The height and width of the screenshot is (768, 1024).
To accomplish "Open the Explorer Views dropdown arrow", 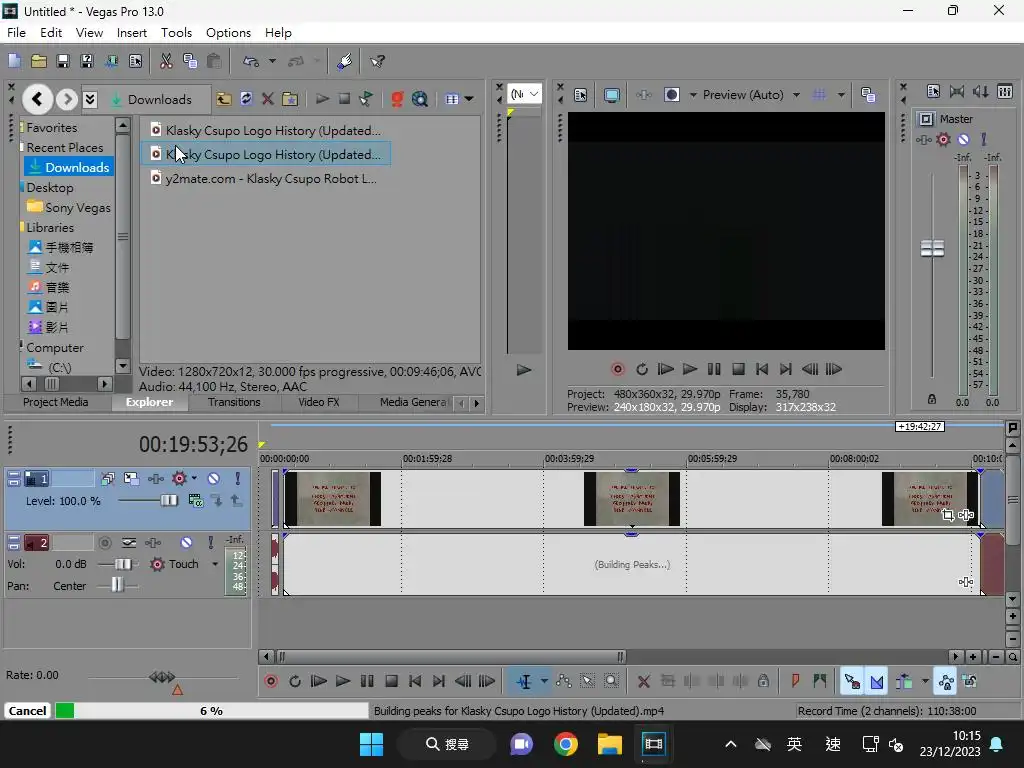I will [x=469, y=99].
